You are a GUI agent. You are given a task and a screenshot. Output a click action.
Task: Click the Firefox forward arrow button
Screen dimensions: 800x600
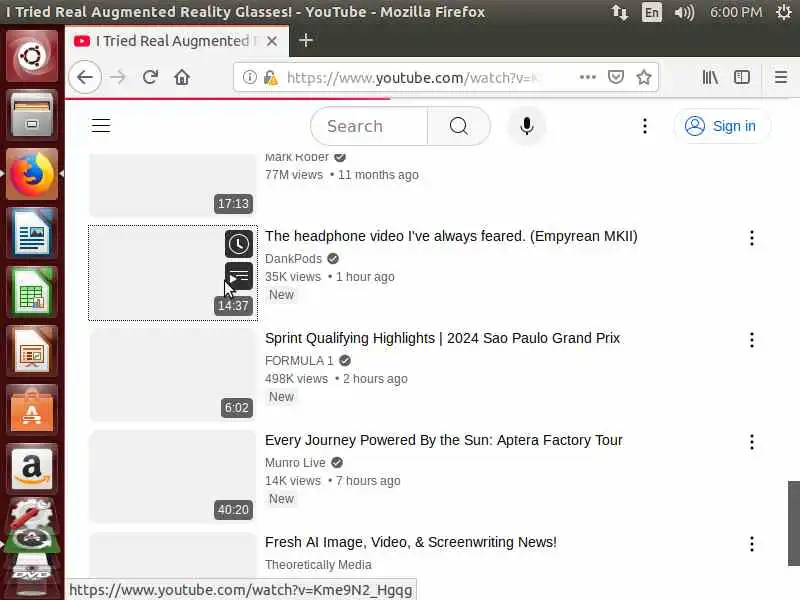coord(118,78)
